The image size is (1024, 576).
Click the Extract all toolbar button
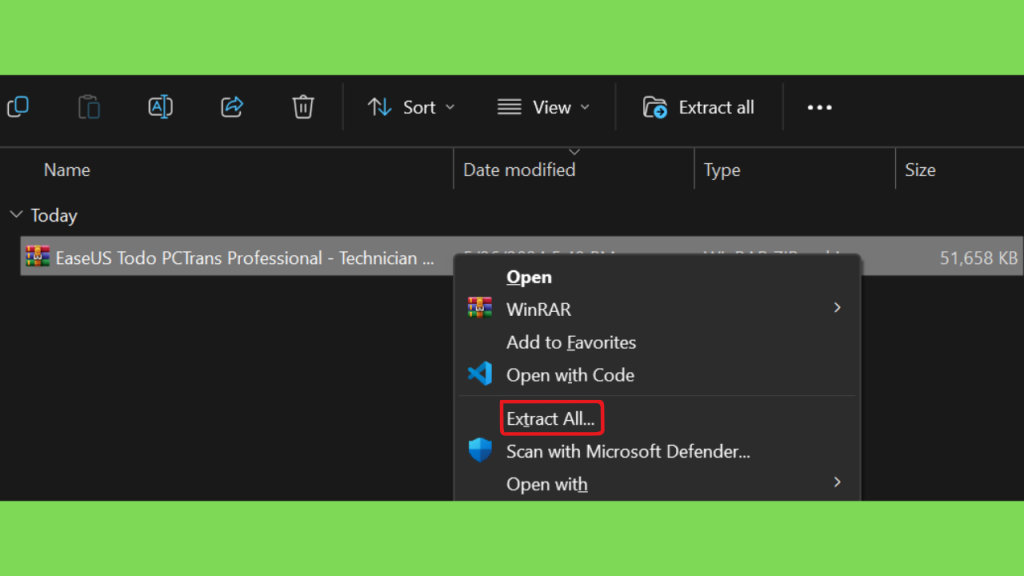698,107
